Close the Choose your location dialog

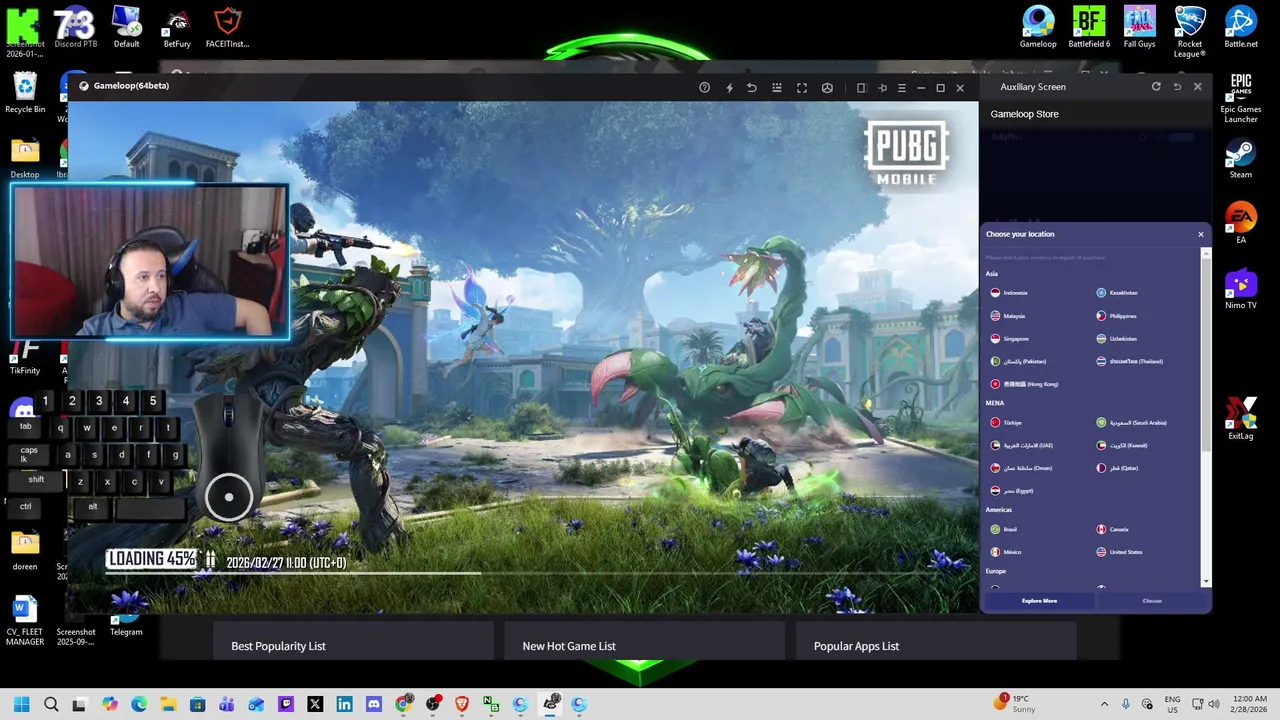coord(1201,234)
